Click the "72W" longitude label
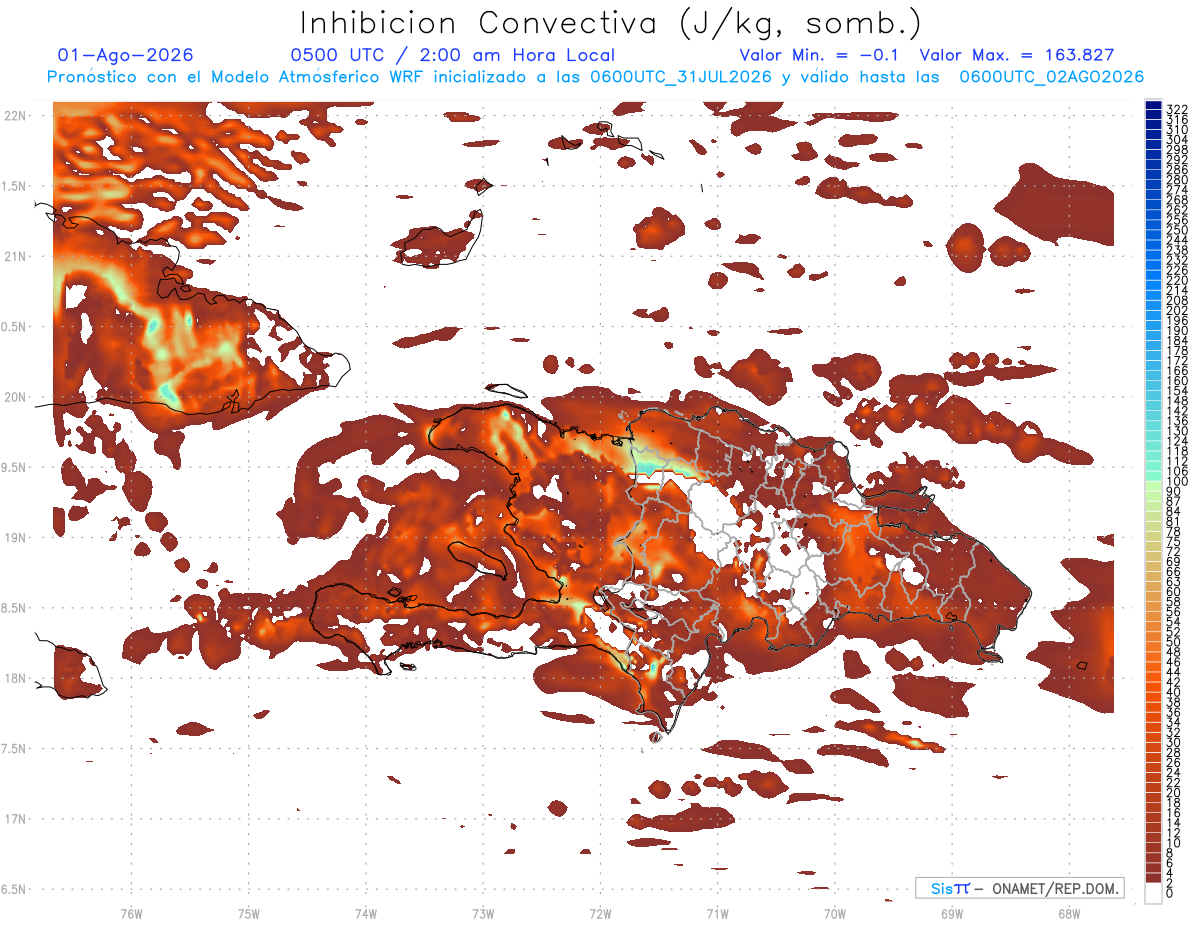This screenshot has width=1200, height=927. pyautogui.click(x=600, y=913)
